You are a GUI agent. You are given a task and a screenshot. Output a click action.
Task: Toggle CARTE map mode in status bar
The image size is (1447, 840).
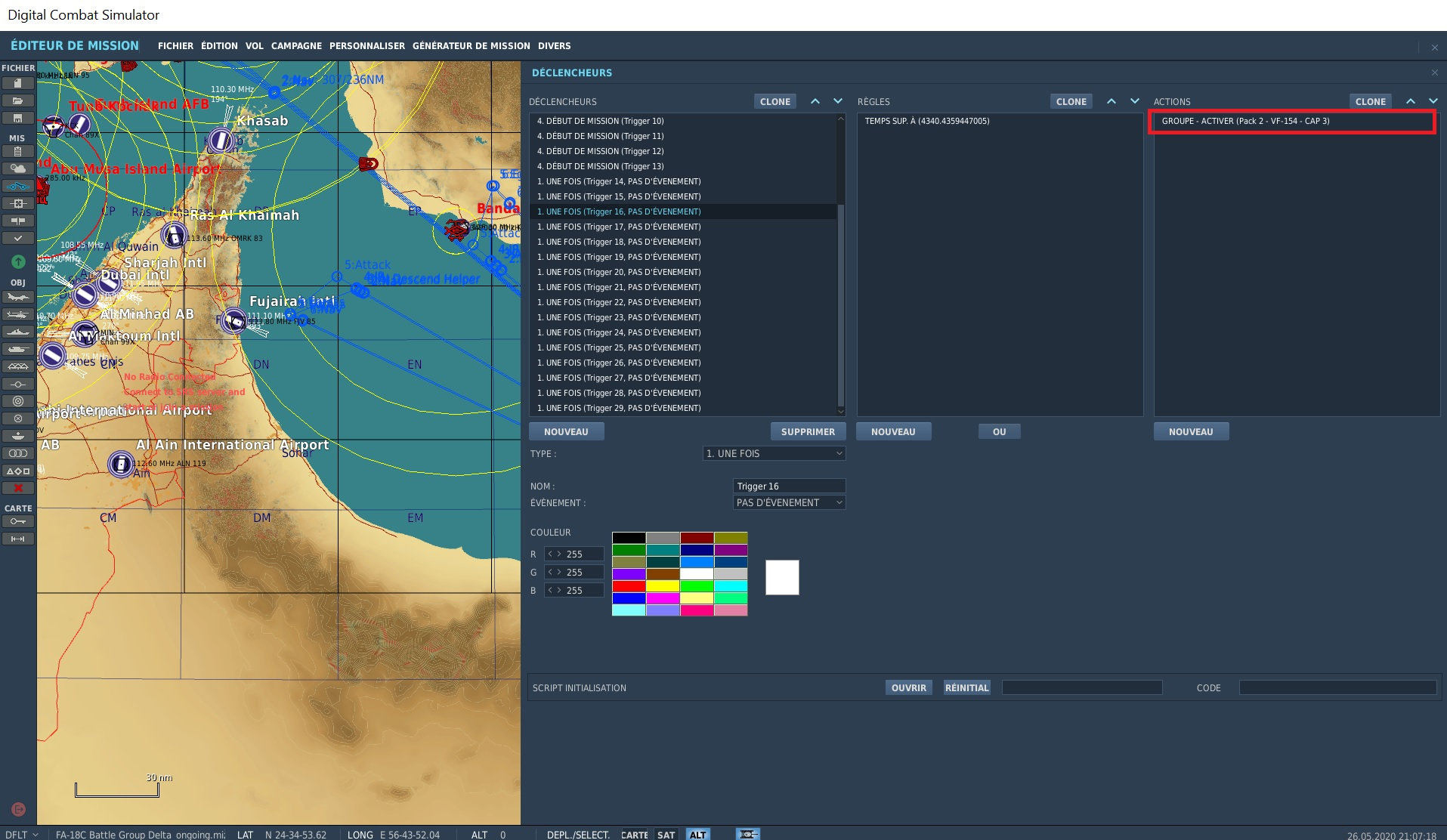(x=635, y=835)
